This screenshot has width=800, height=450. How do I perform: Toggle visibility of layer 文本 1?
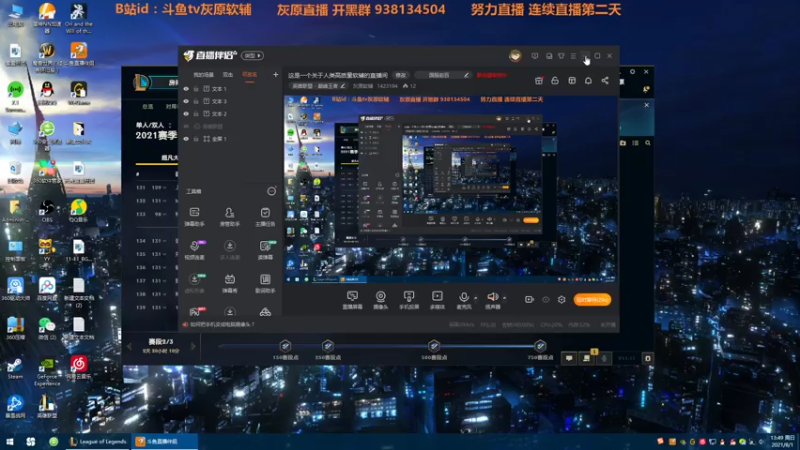tap(186, 89)
